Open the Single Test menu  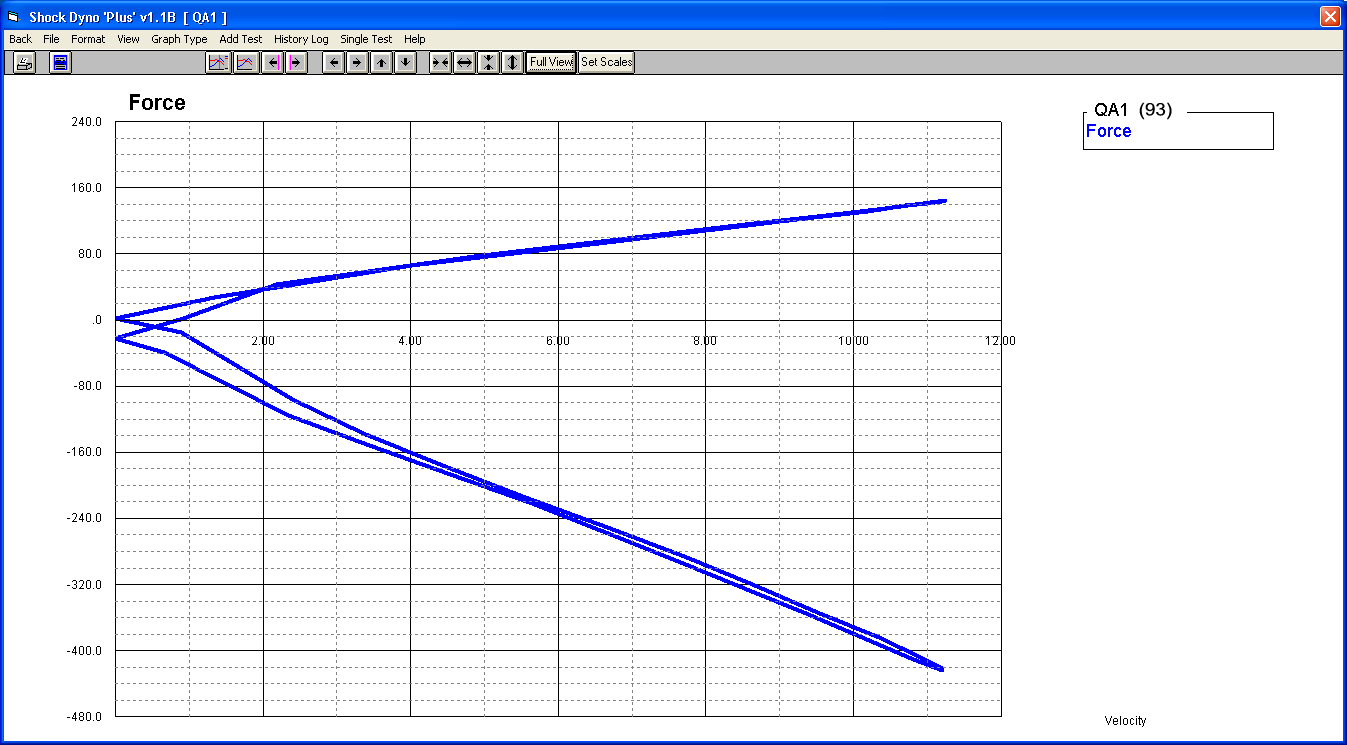click(x=366, y=39)
